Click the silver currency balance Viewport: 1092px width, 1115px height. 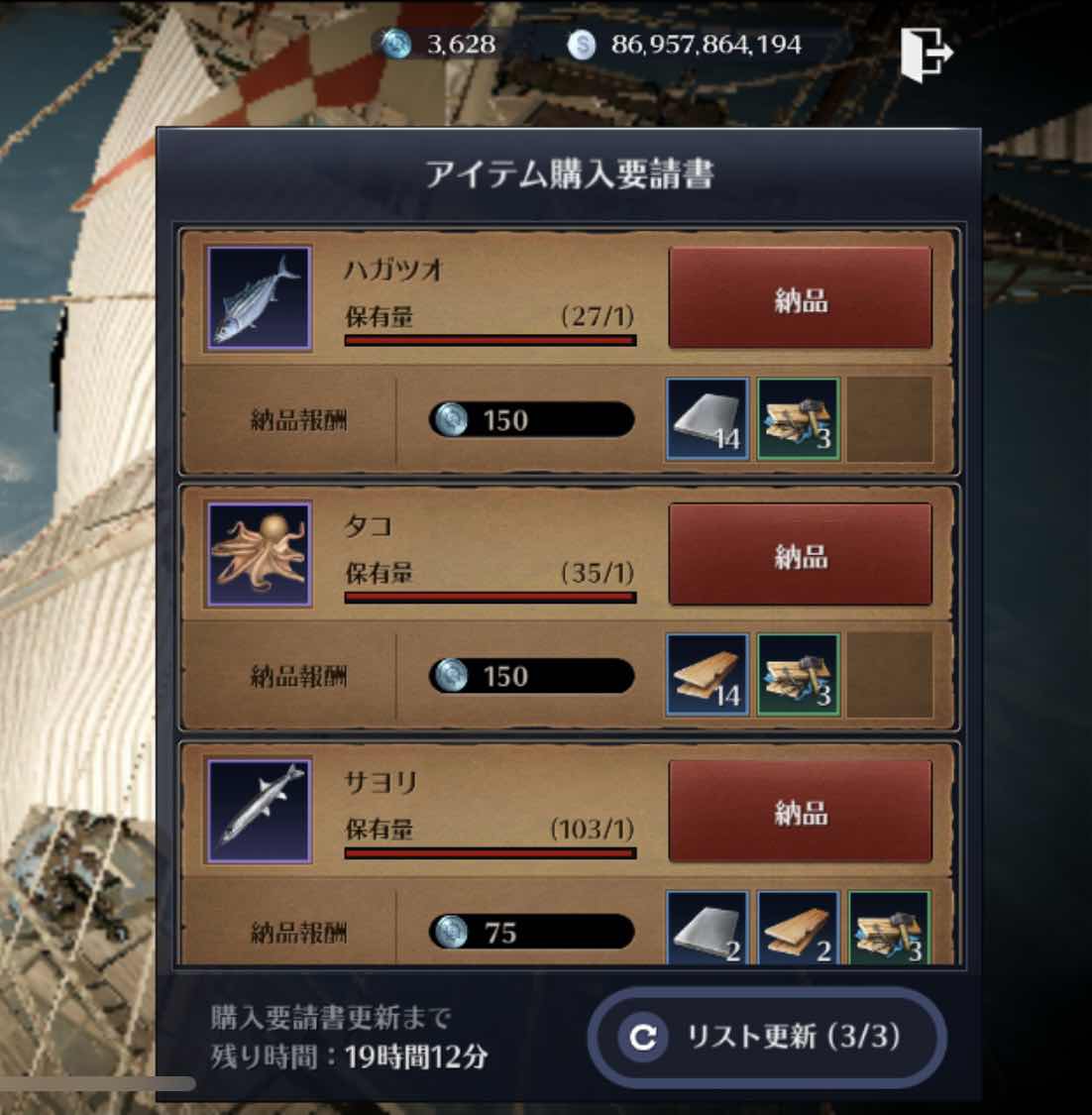pyautogui.click(x=684, y=45)
